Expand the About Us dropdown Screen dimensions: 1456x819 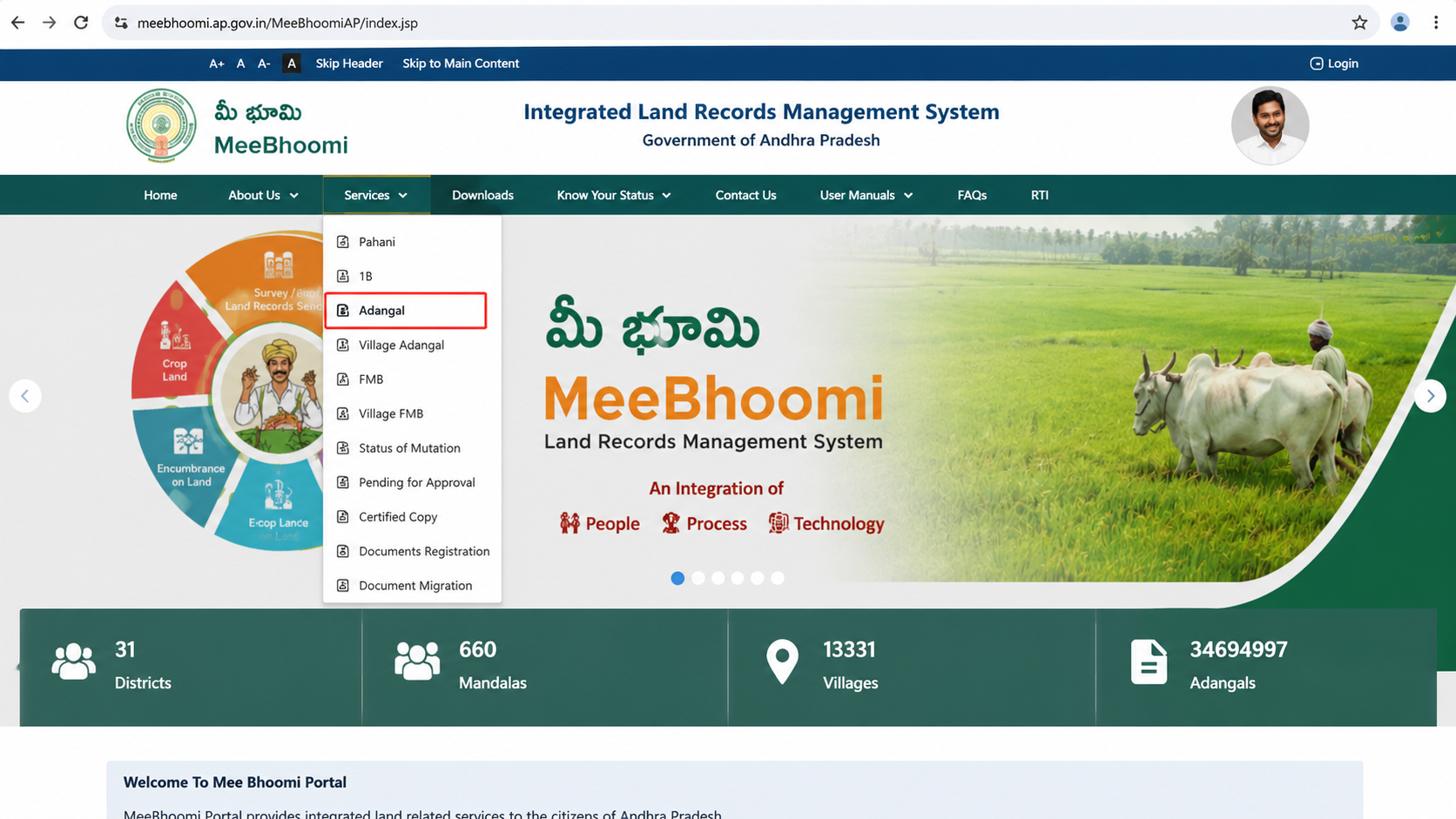(x=263, y=195)
